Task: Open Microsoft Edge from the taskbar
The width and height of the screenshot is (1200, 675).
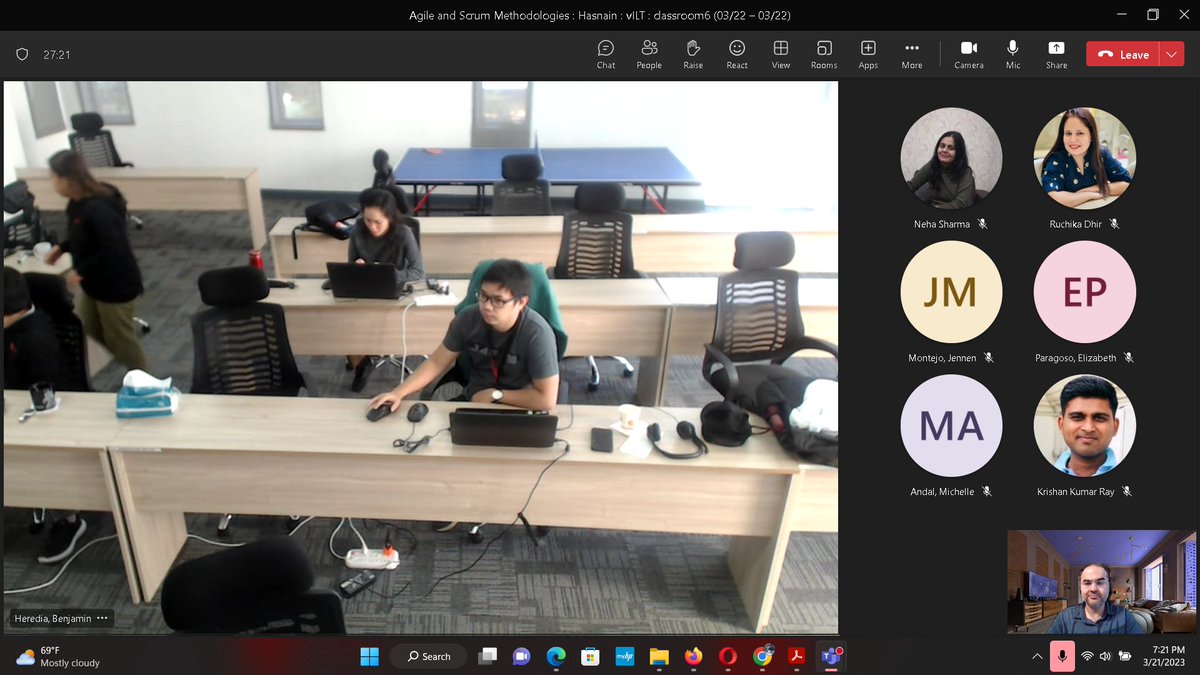Action: (x=556, y=656)
